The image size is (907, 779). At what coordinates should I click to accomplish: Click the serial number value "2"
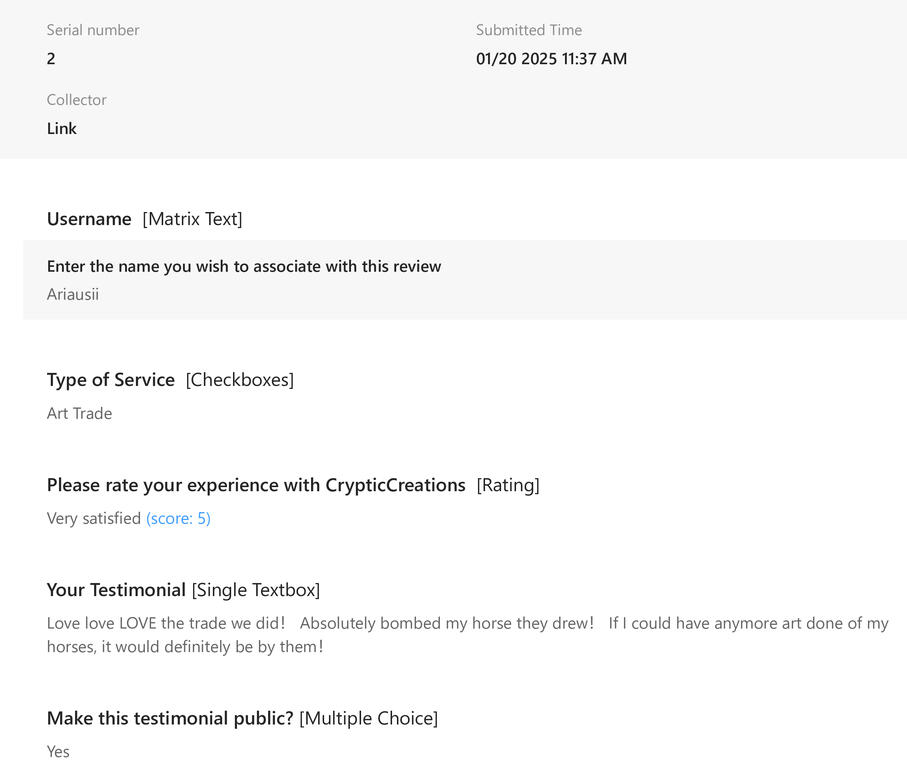[x=51, y=58]
